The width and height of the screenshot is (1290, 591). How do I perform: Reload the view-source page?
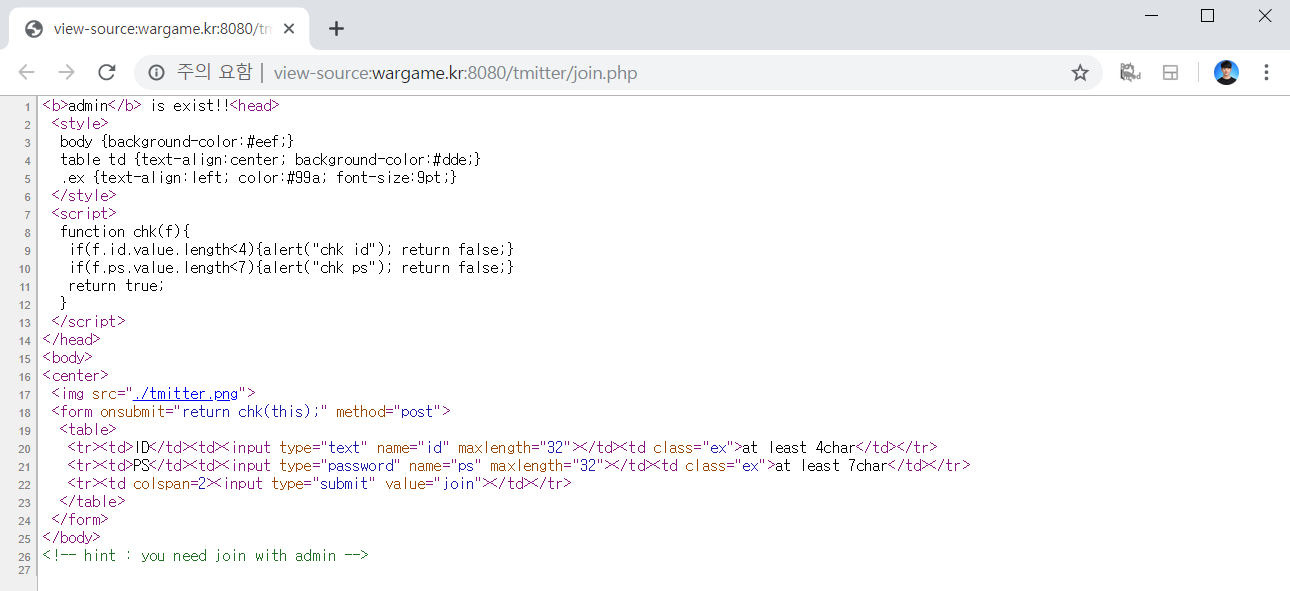pyautogui.click(x=106, y=72)
